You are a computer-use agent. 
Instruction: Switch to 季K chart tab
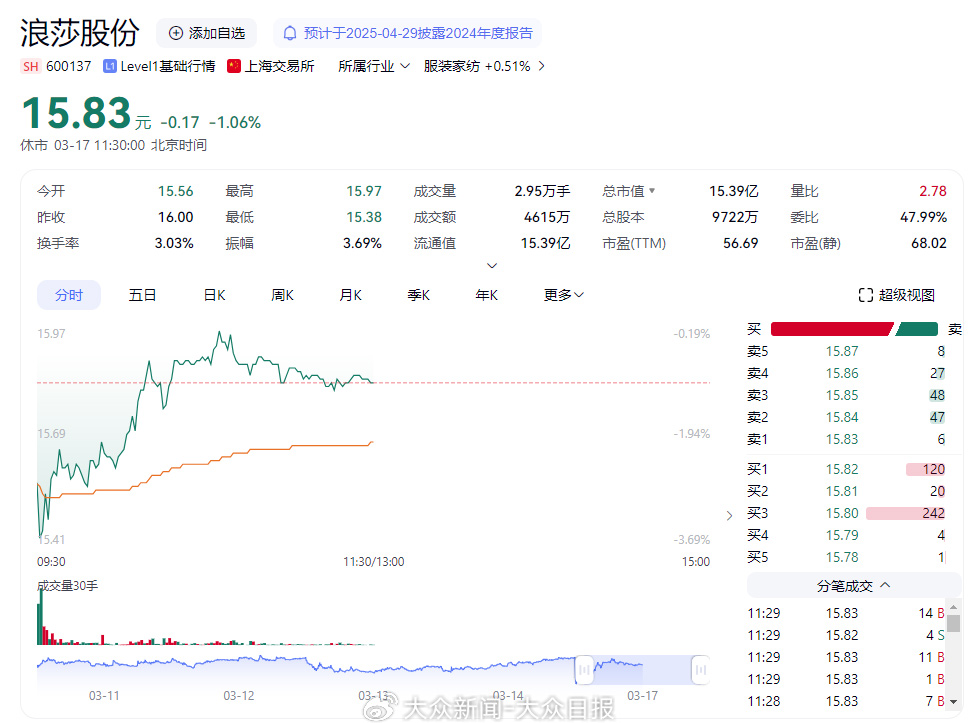pyautogui.click(x=418, y=295)
